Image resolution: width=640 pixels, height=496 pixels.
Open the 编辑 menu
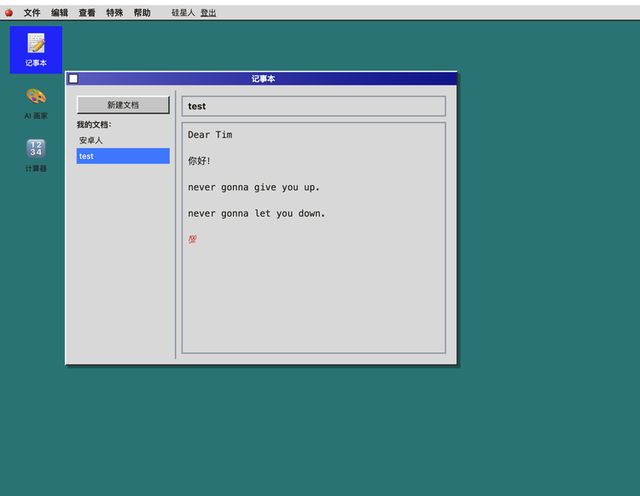(60, 13)
